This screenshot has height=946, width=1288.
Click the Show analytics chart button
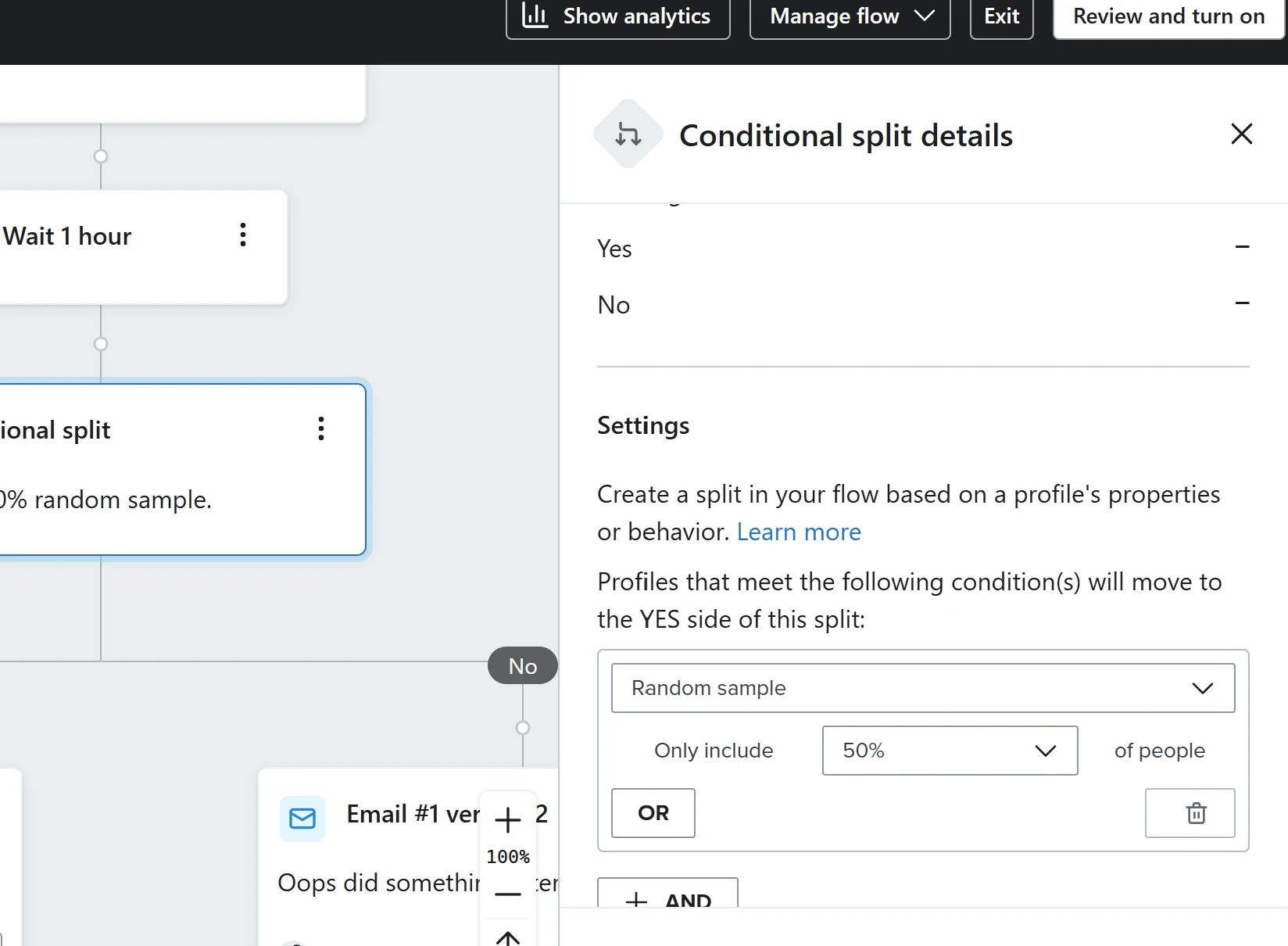[x=617, y=16]
